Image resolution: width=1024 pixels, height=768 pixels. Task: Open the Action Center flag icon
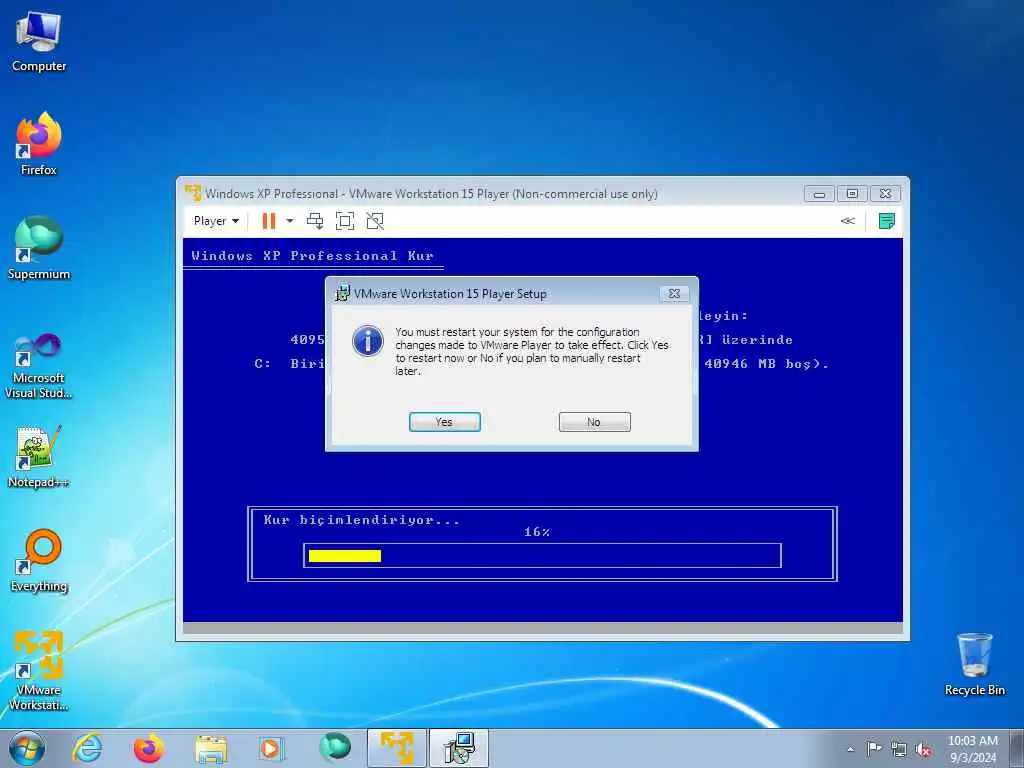coord(873,748)
